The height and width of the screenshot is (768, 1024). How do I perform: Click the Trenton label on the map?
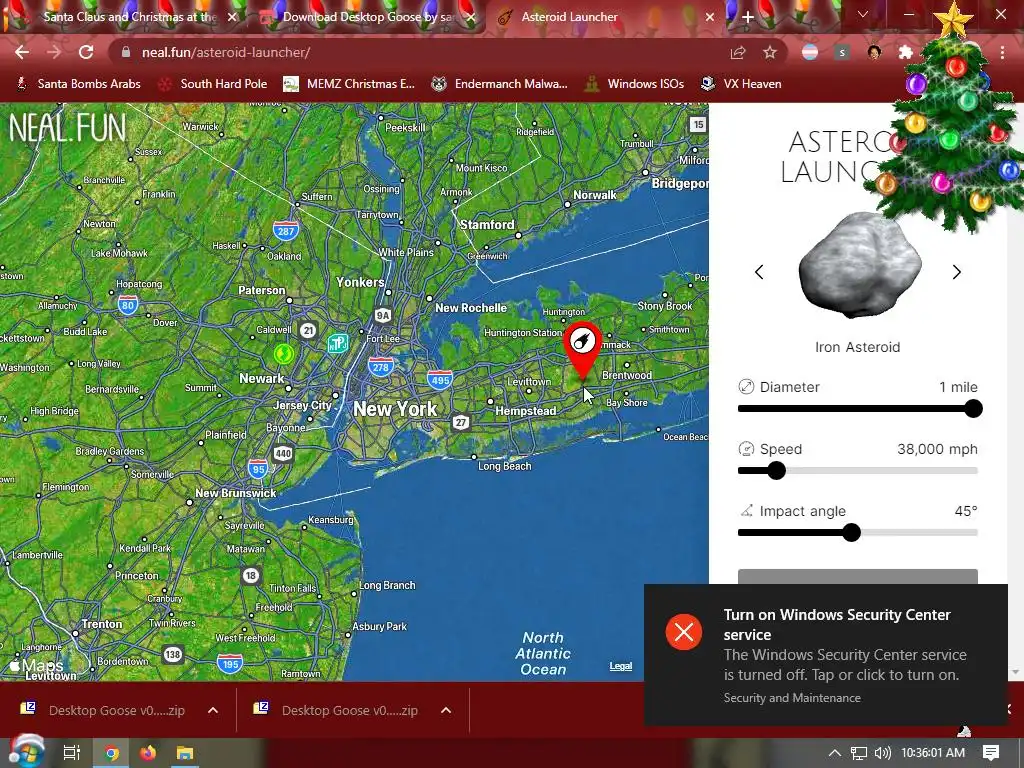[101, 624]
